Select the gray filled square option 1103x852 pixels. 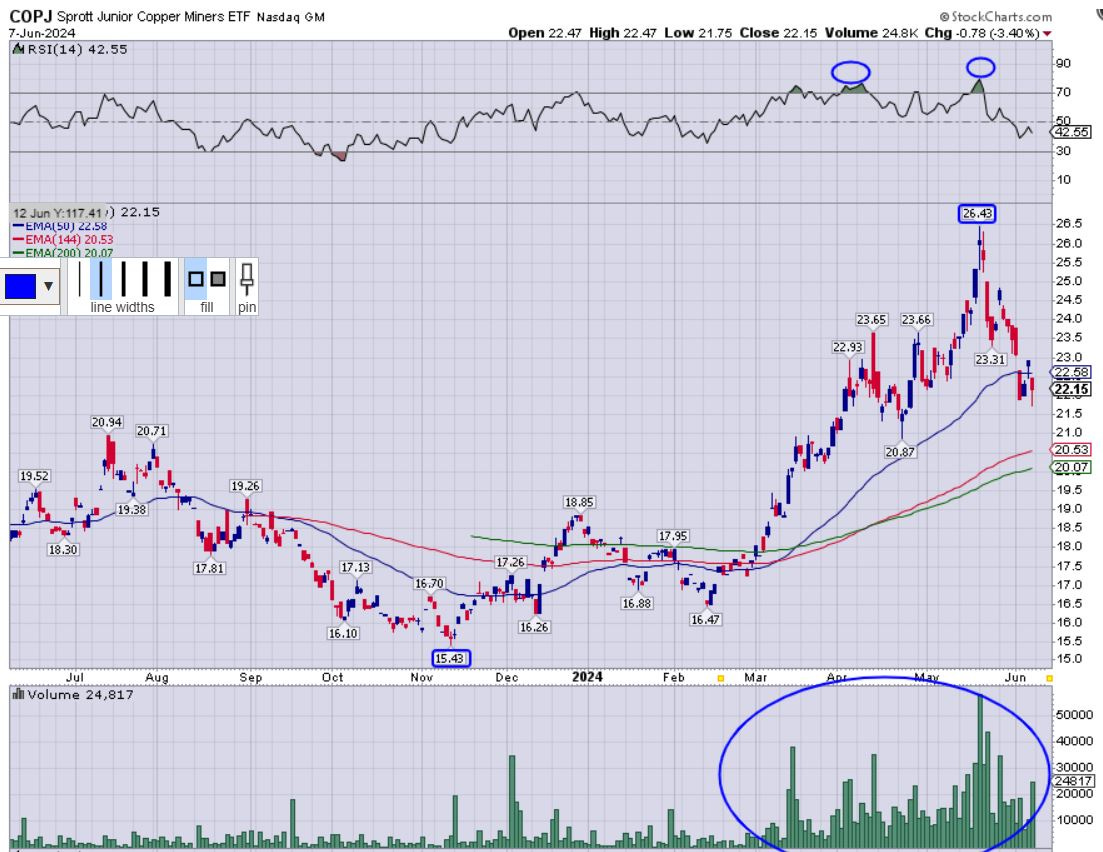tap(218, 279)
